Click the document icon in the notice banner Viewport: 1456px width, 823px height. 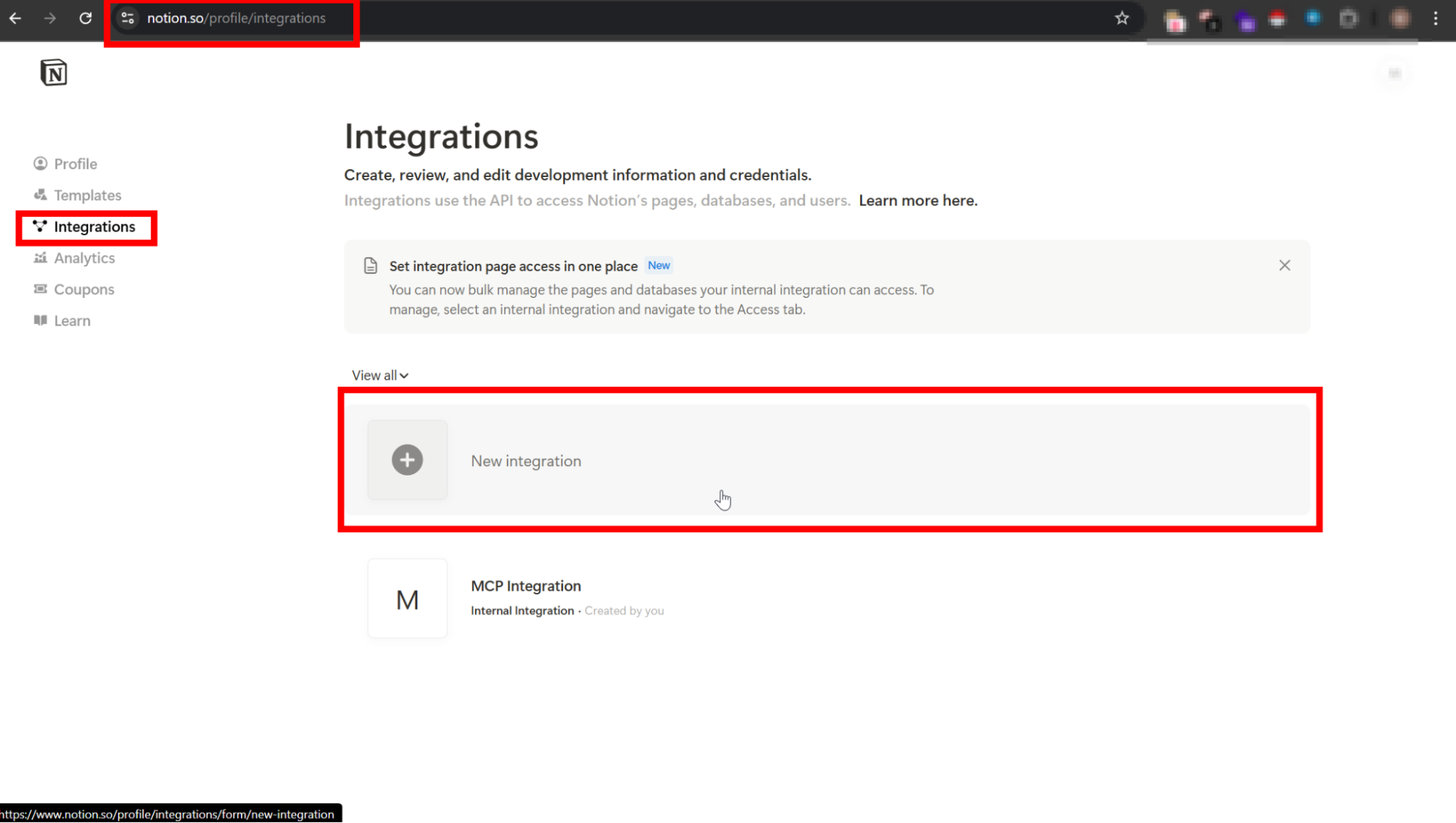point(370,266)
